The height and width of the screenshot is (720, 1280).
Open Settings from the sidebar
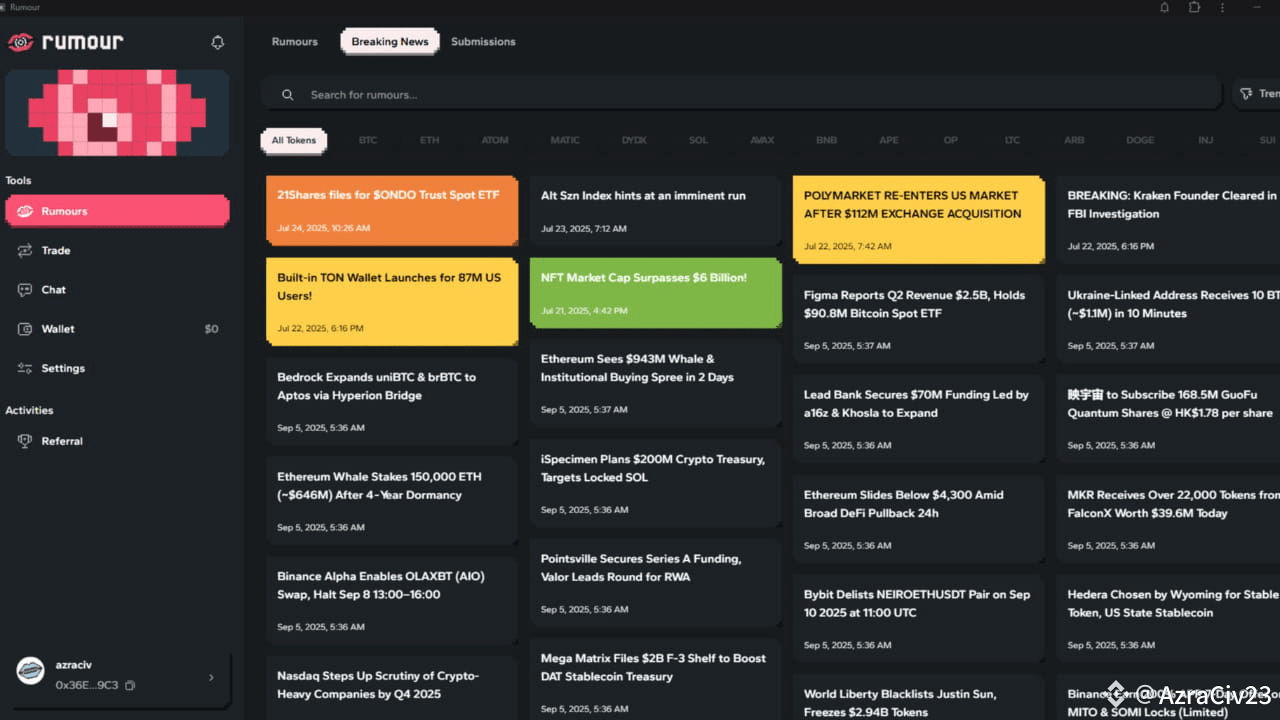117,368
